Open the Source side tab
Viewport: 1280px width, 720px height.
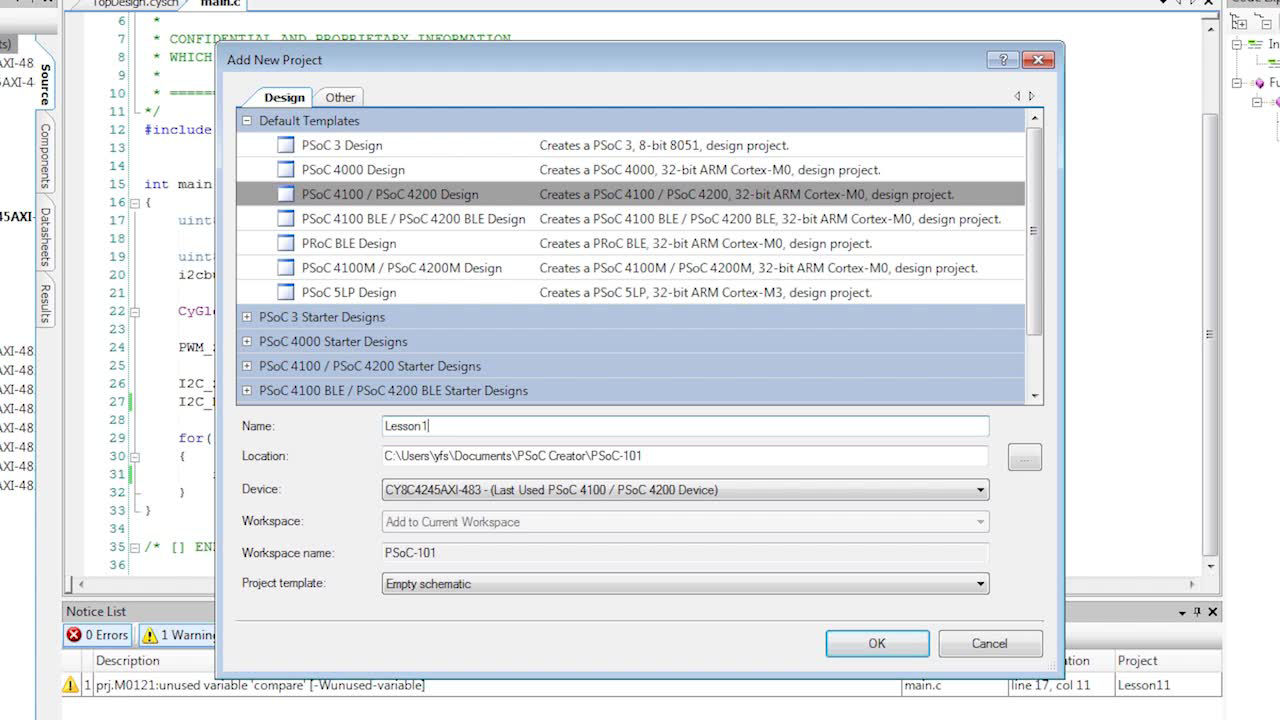pyautogui.click(x=45, y=85)
